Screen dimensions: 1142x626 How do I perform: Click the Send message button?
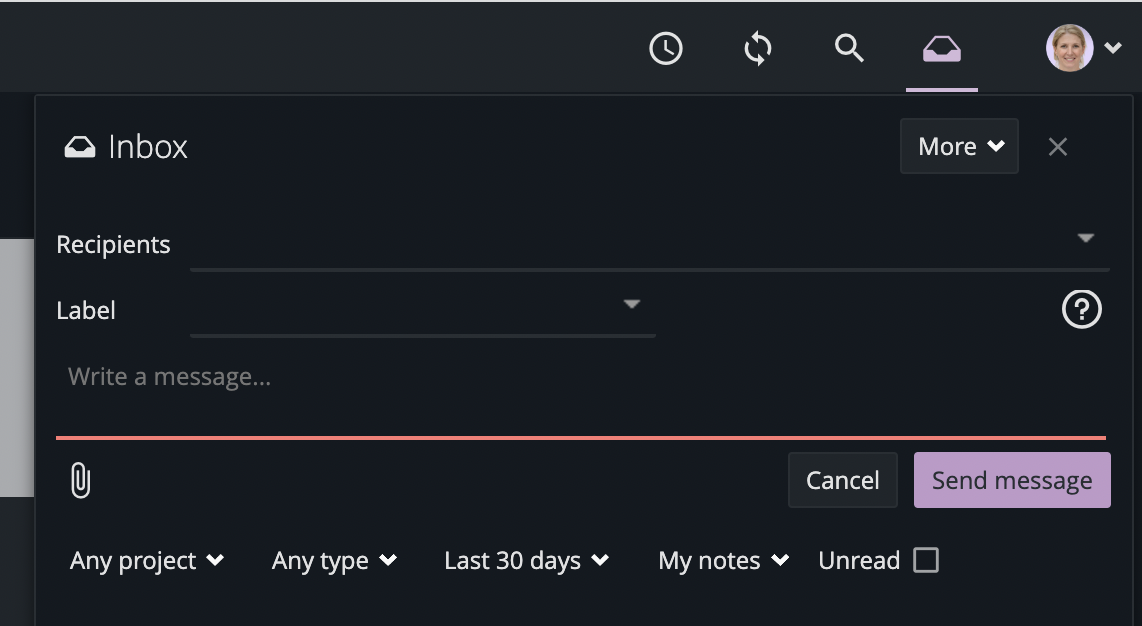[1012, 480]
